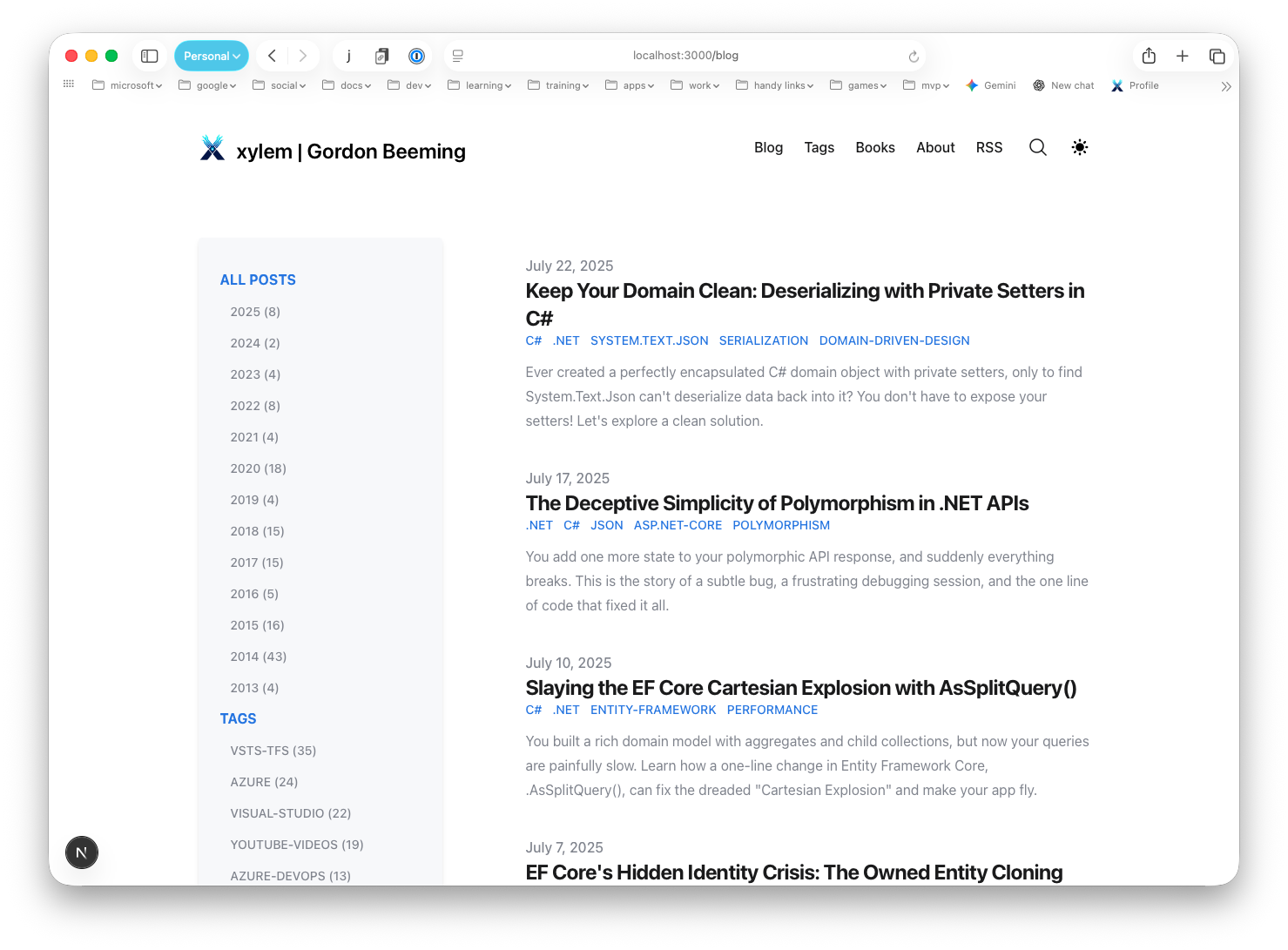Click the xylem X logo
The width and height of the screenshot is (1288, 950).
[212, 148]
